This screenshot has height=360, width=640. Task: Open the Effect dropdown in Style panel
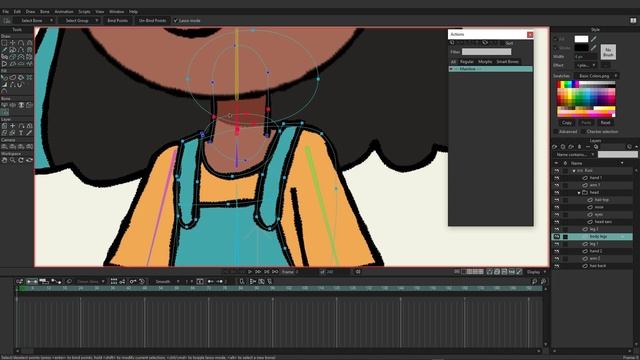click(x=585, y=65)
